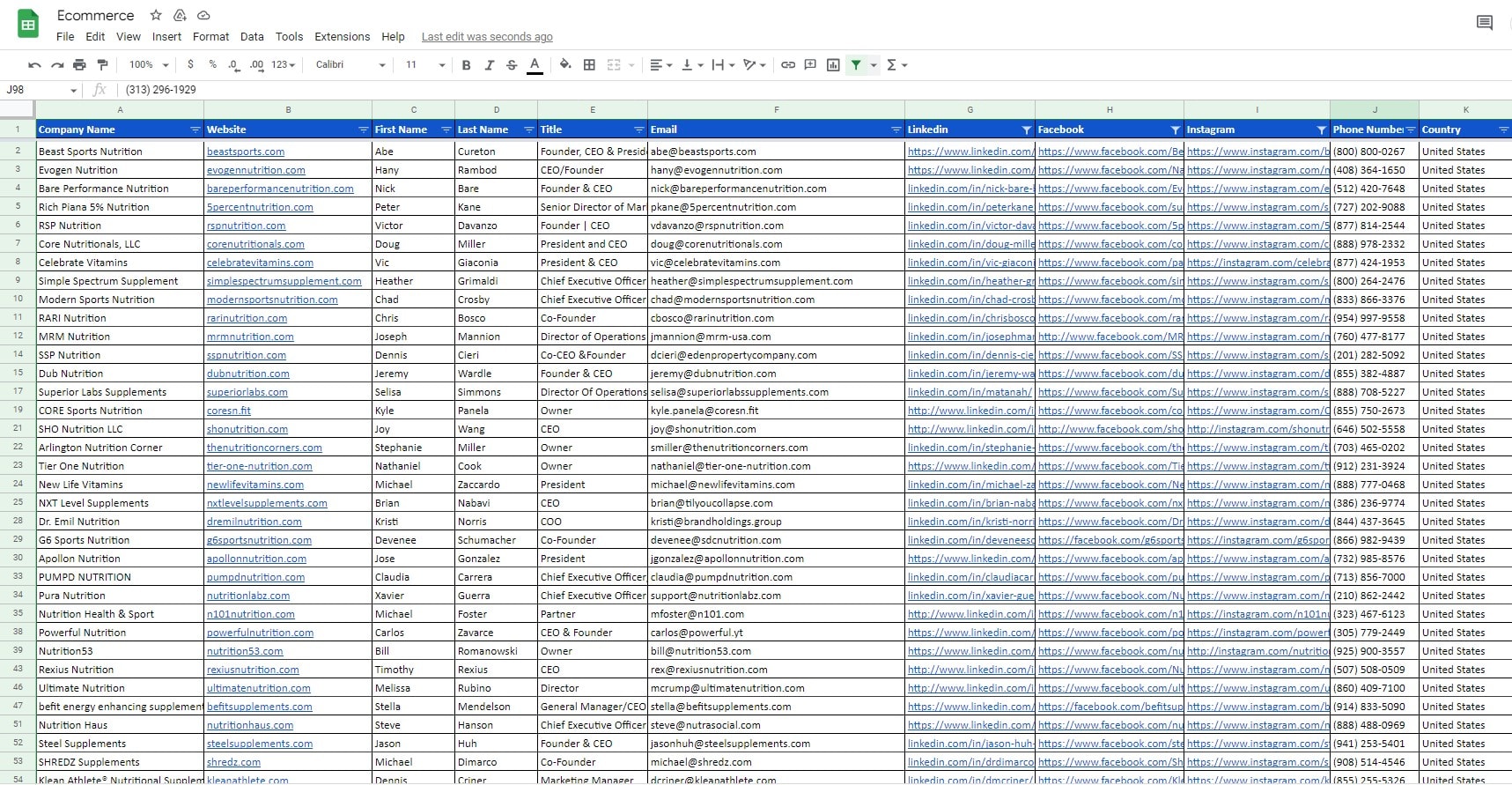Click the insert chart icon

coord(833,64)
